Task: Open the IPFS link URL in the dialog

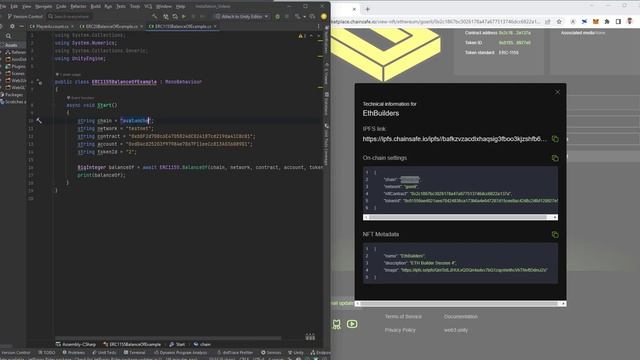Action: pyautogui.click(x=454, y=139)
